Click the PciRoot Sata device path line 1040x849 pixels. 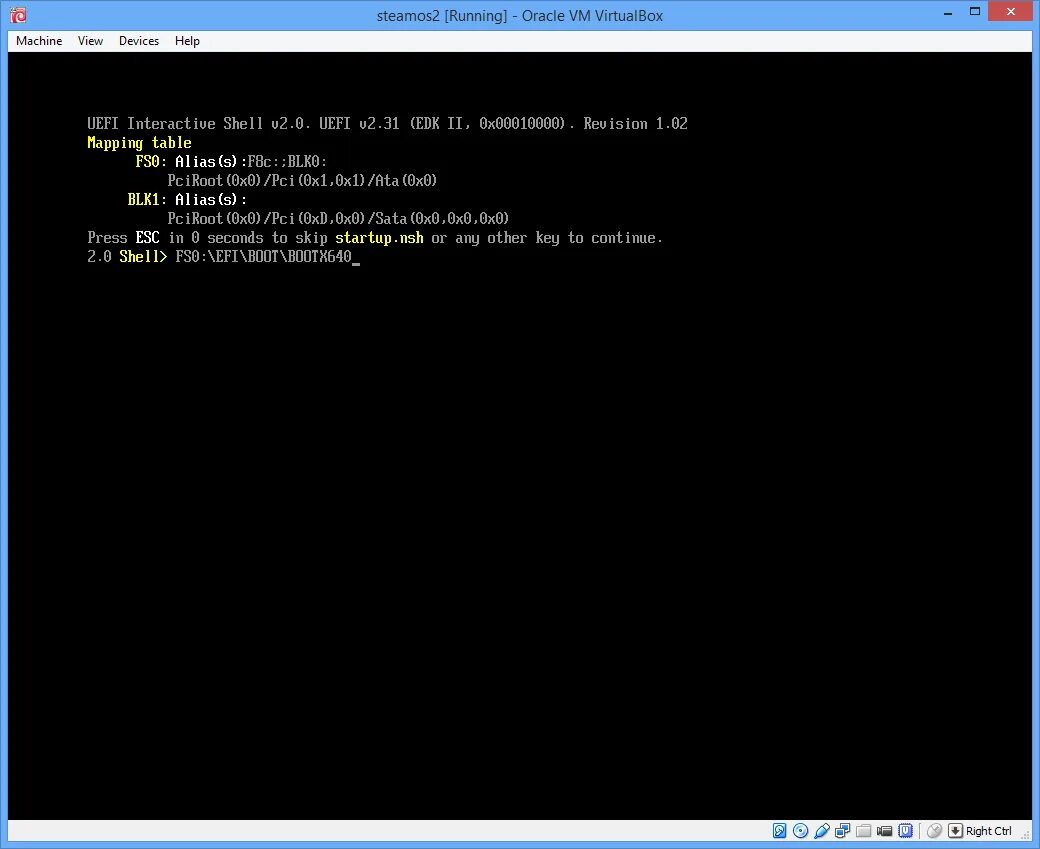[x=338, y=219]
